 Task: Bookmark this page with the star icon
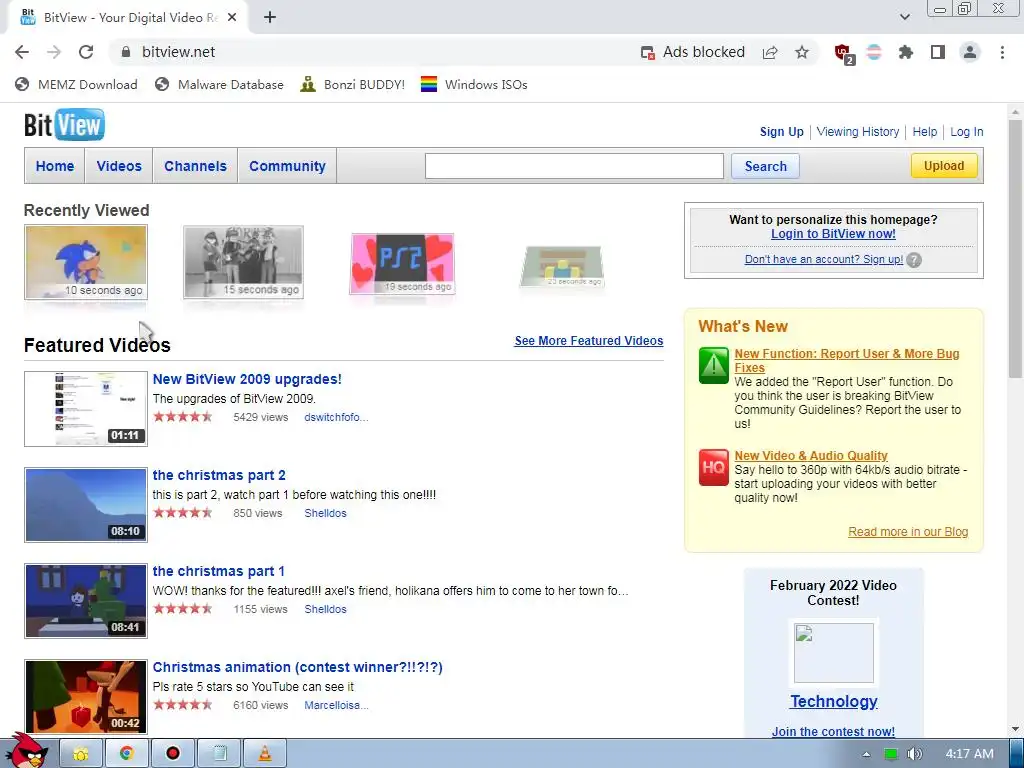click(802, 52)
